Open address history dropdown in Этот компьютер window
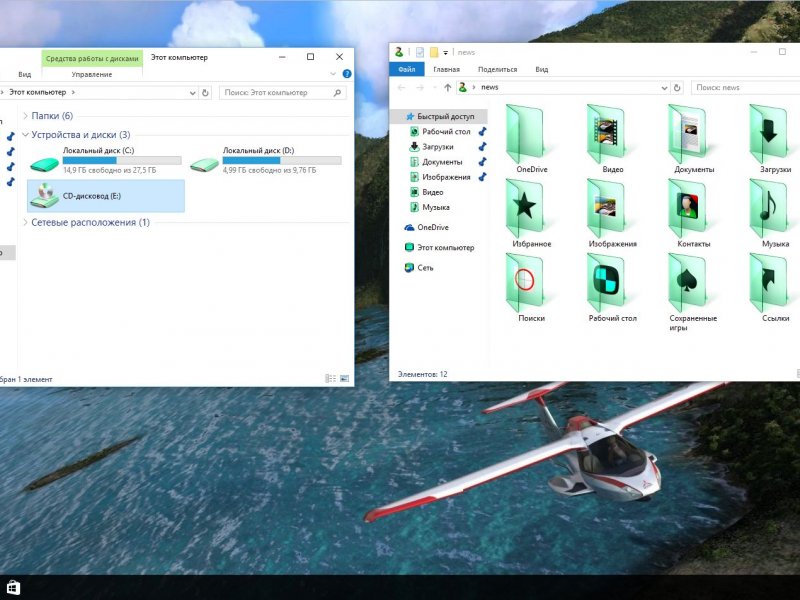Screen dimensions: 800x600 coord(192,93)
